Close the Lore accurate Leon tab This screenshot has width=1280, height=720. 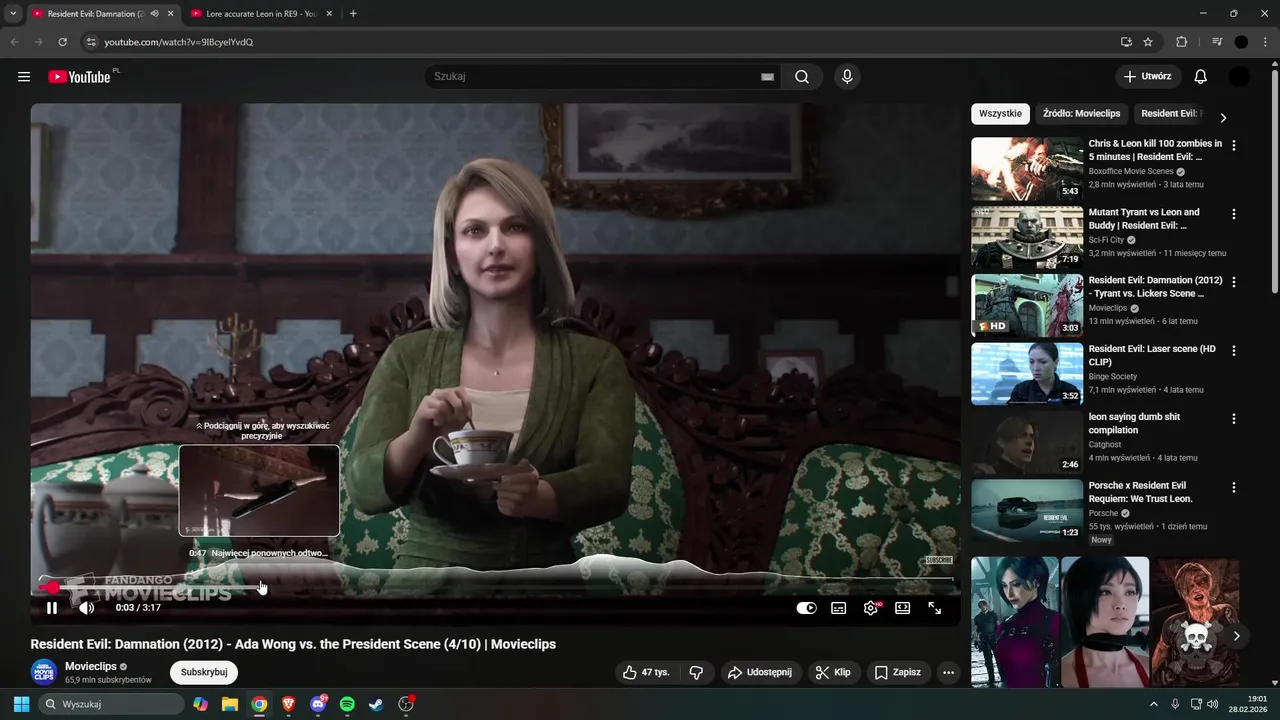tap(329, 14)
